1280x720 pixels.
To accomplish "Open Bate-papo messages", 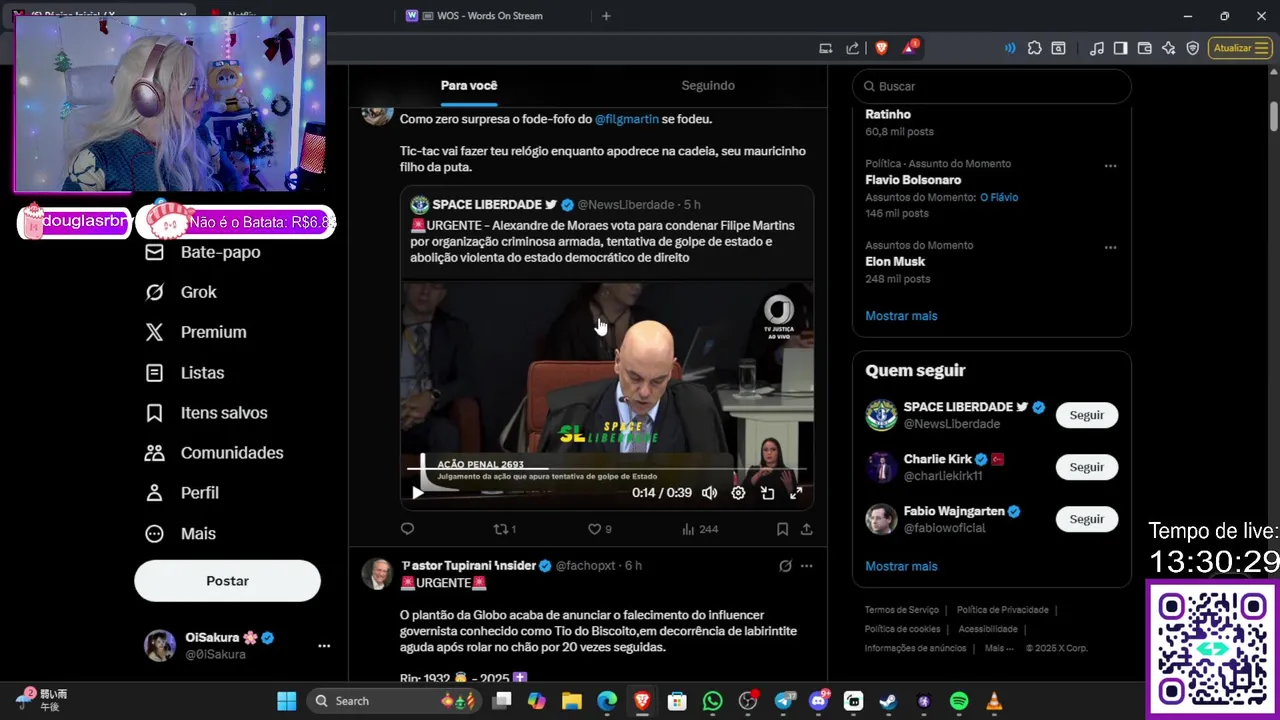I will (203, 252).
